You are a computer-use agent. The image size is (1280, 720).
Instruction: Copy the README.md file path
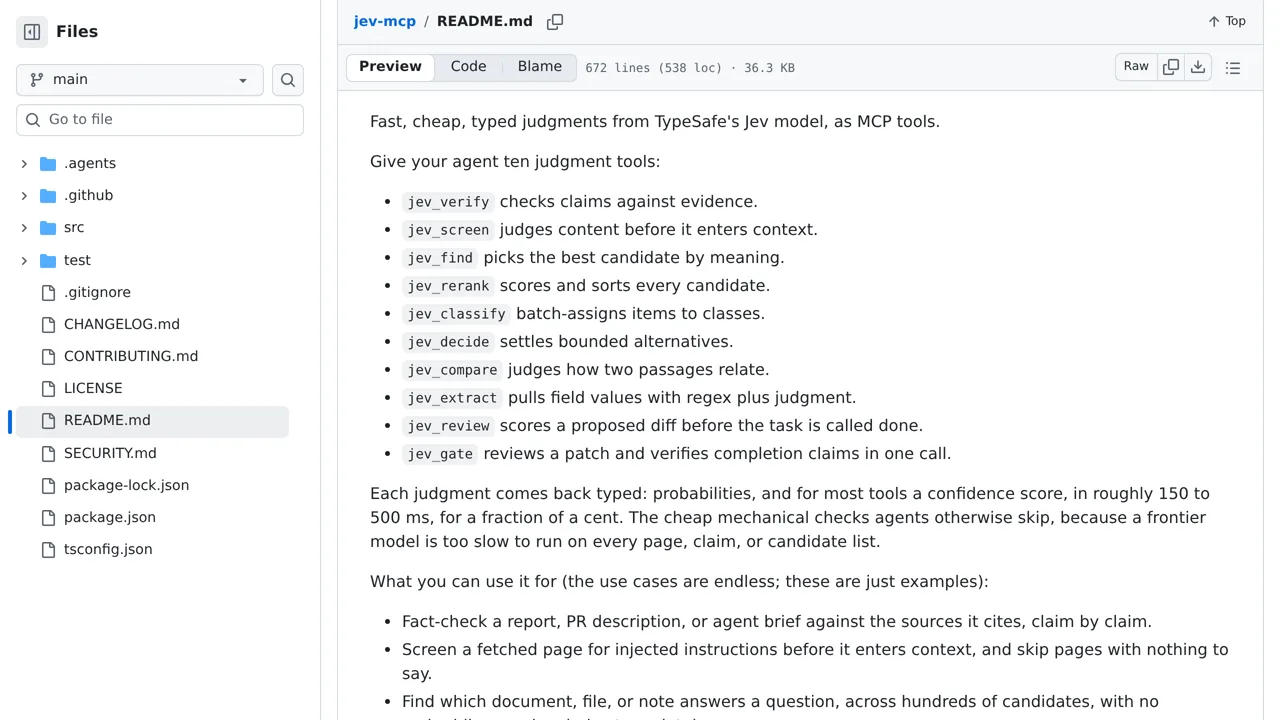click(x=555, y=22)
